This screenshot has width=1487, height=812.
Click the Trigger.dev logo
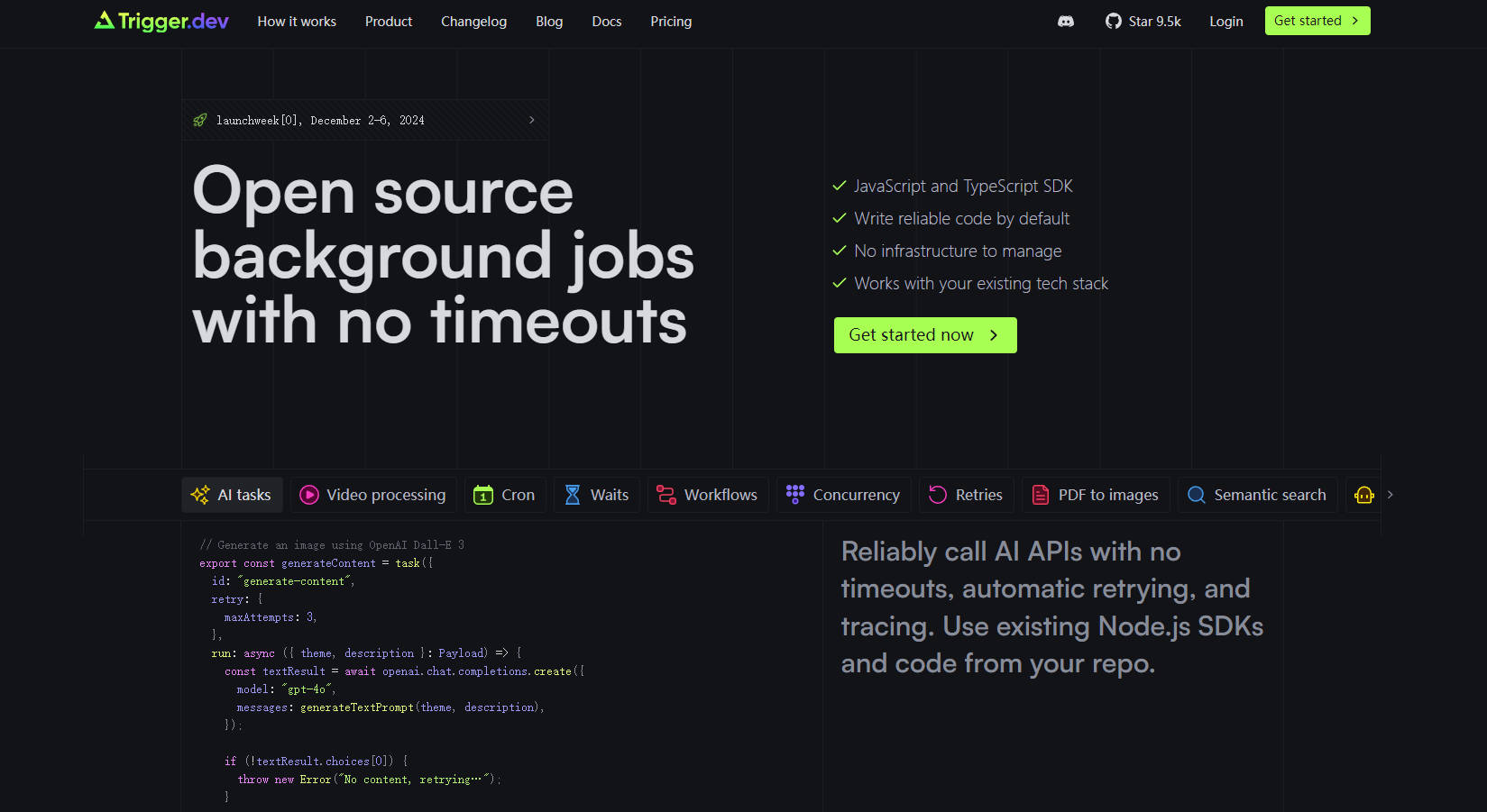(161, 21)
